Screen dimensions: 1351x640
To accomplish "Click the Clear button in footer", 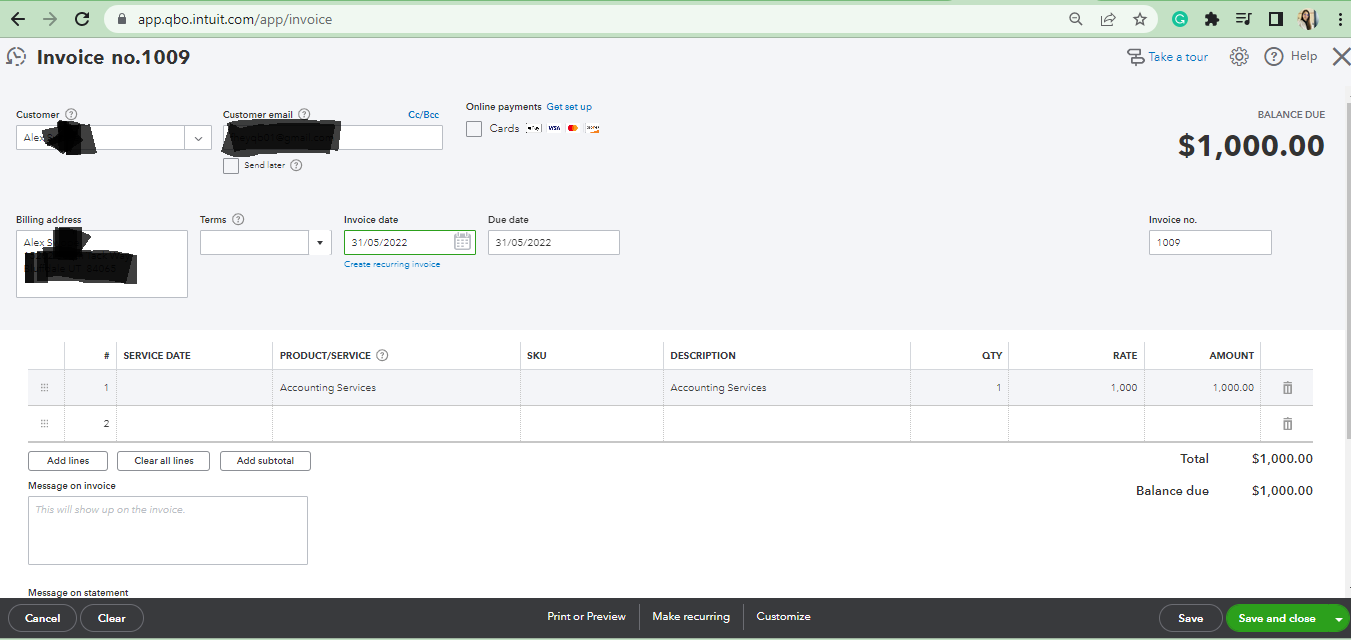I will (112, 618).
